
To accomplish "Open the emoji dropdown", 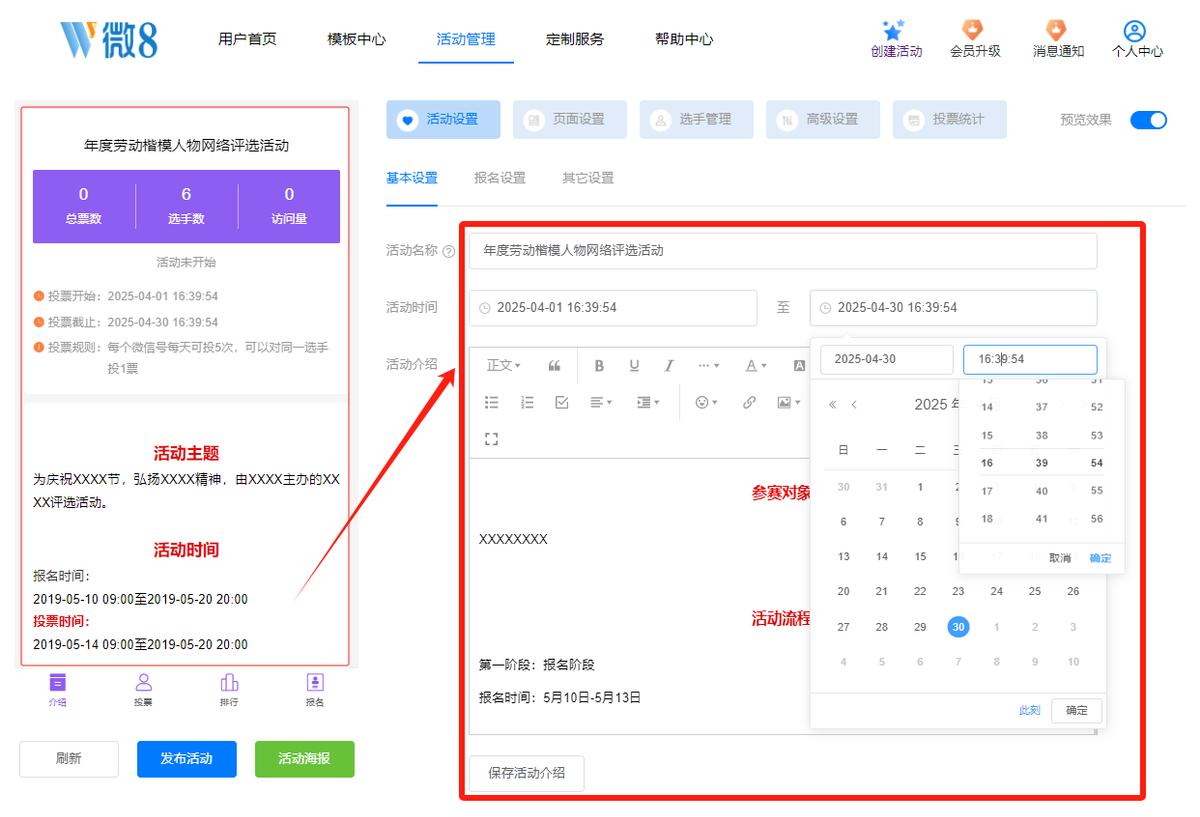I will 706,402.
